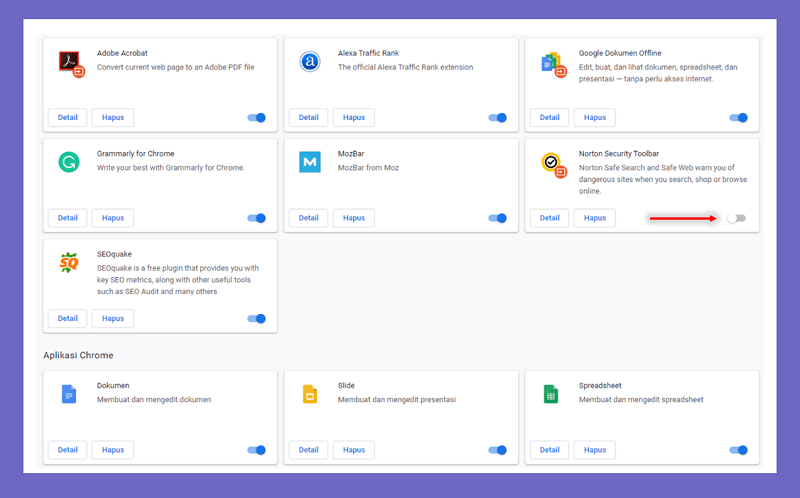This screenshot has width=800, height=498.
Task: Open Detail for Dokumen app
Action: pos(67,450)
